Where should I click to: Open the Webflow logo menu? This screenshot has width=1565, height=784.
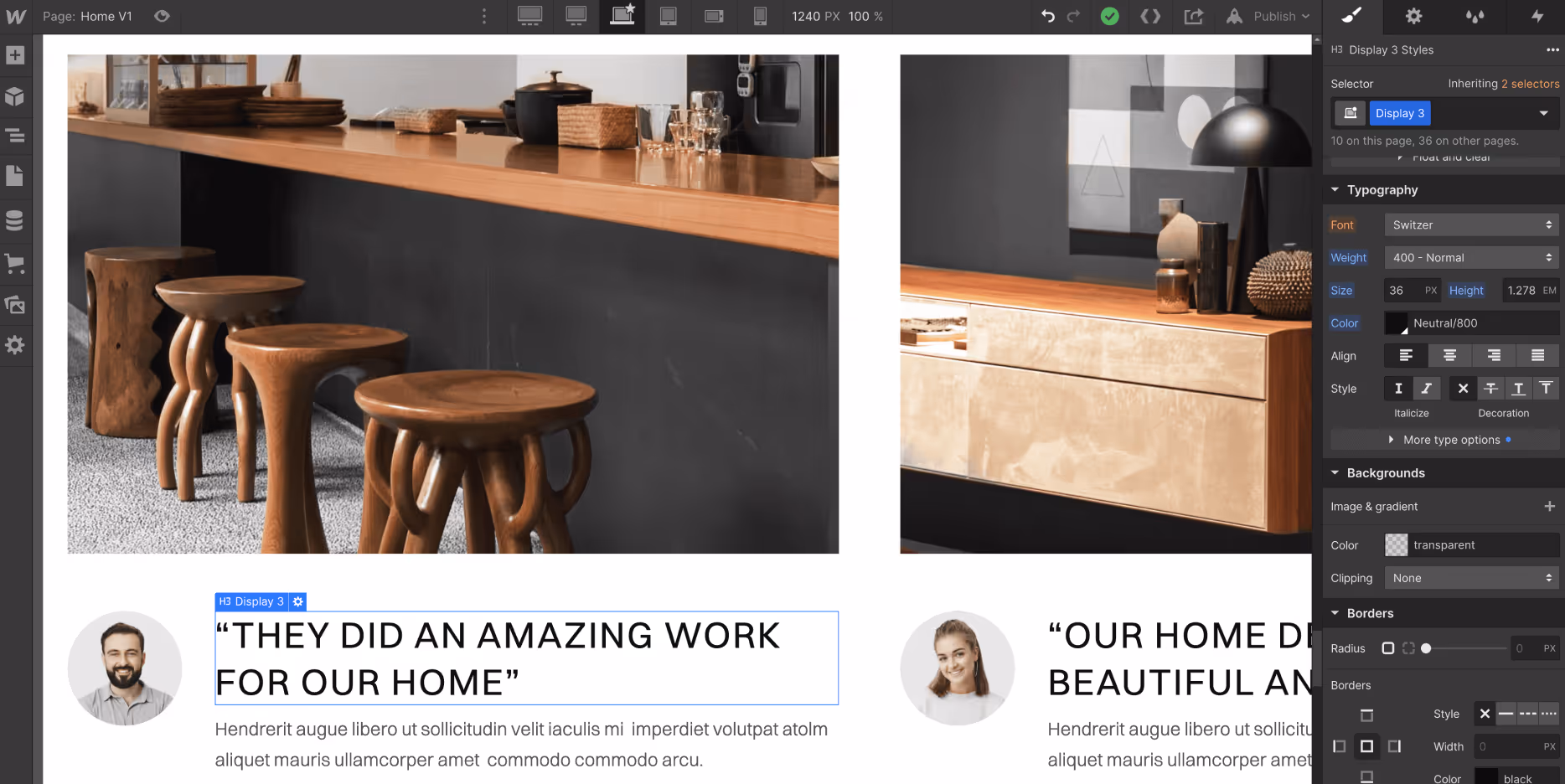pos(16,17)
